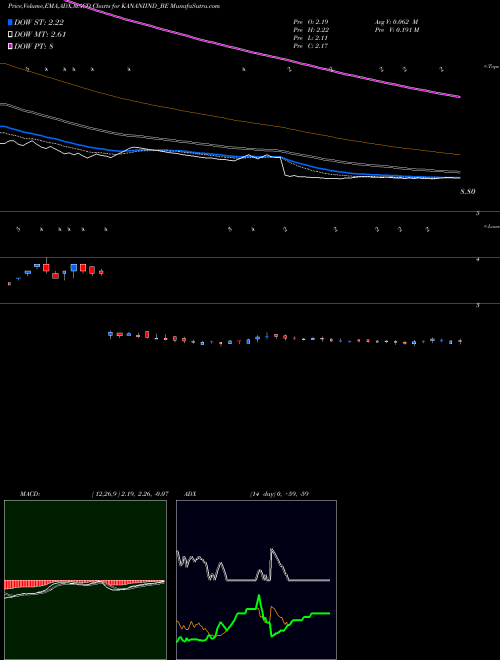Click the 'Pre V: 0.191 M' value
The image size is (500, 660).
[x=397, y=29]
